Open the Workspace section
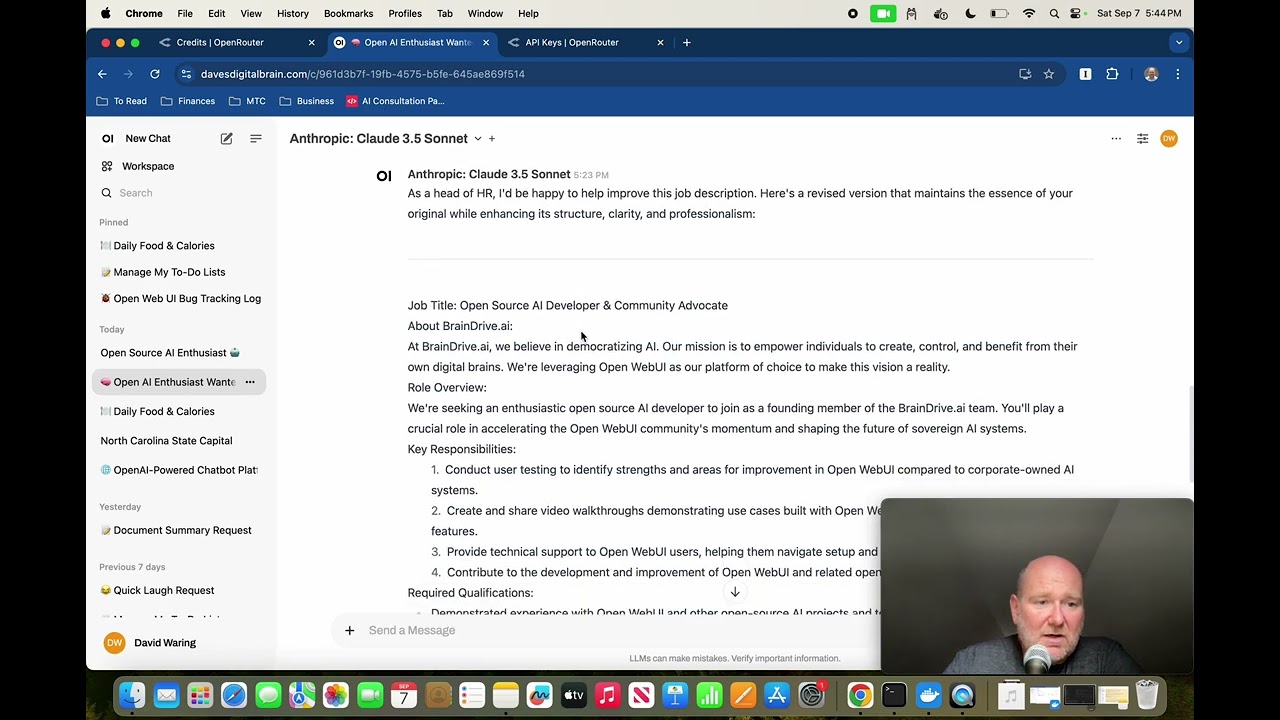The image size is (1280, 720). (x=148, y=166)
